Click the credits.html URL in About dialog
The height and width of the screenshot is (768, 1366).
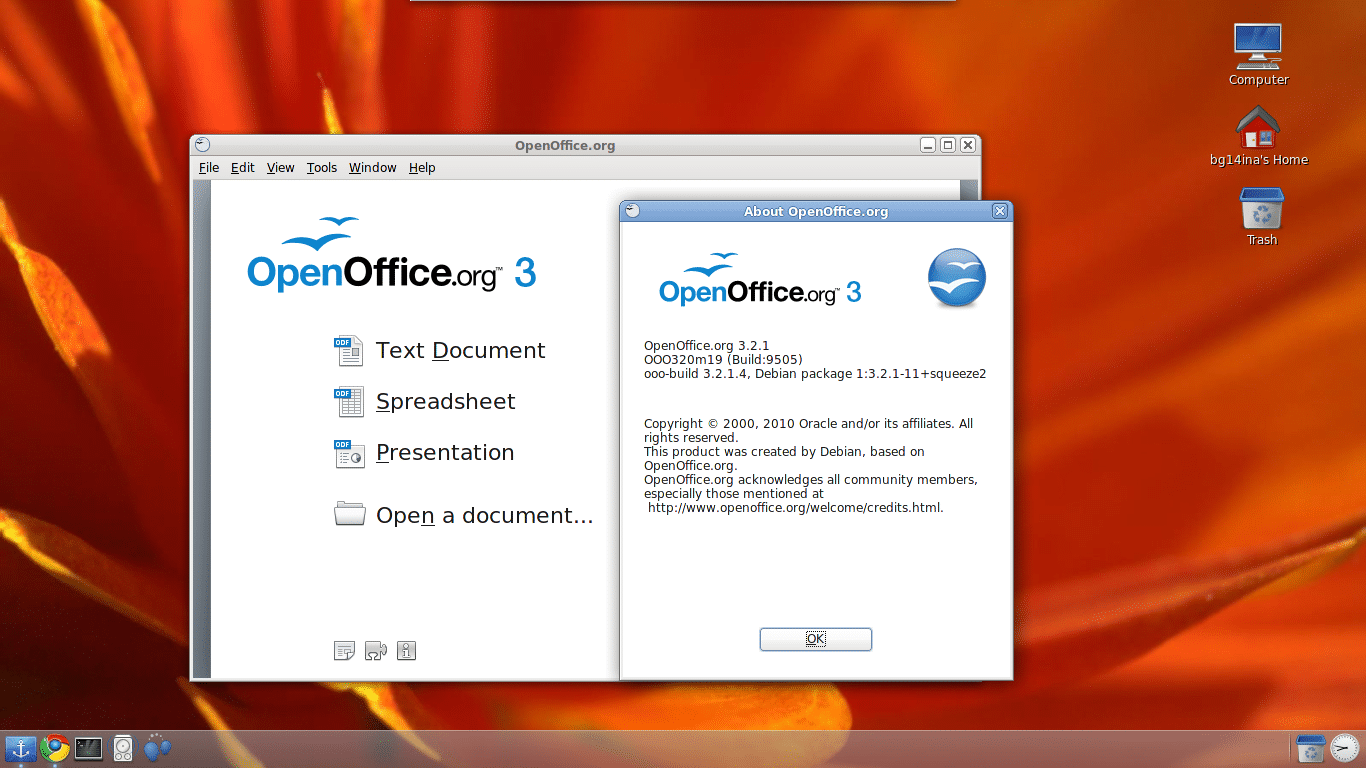[x=796, y=508]
